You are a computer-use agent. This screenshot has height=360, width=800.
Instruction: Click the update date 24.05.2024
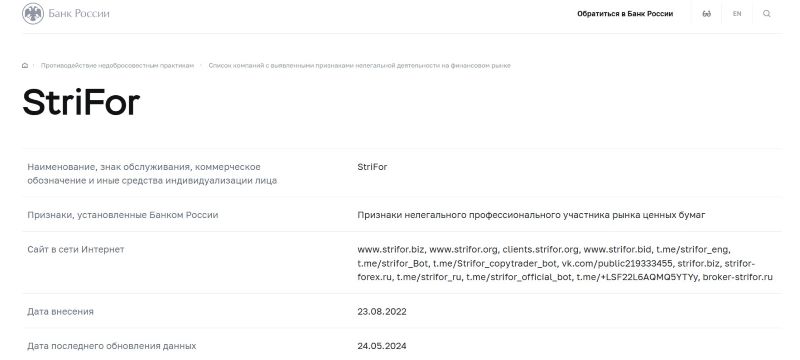382,346
